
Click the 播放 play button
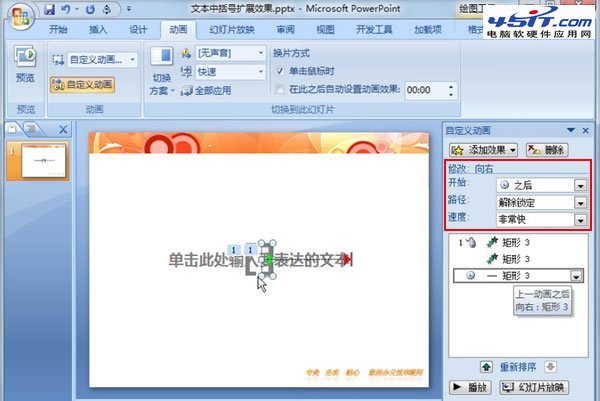click(468, 387)
